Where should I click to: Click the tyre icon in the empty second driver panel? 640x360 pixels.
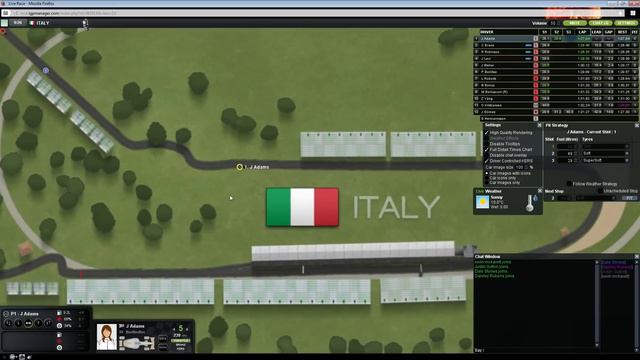click(x=59, y=348)
